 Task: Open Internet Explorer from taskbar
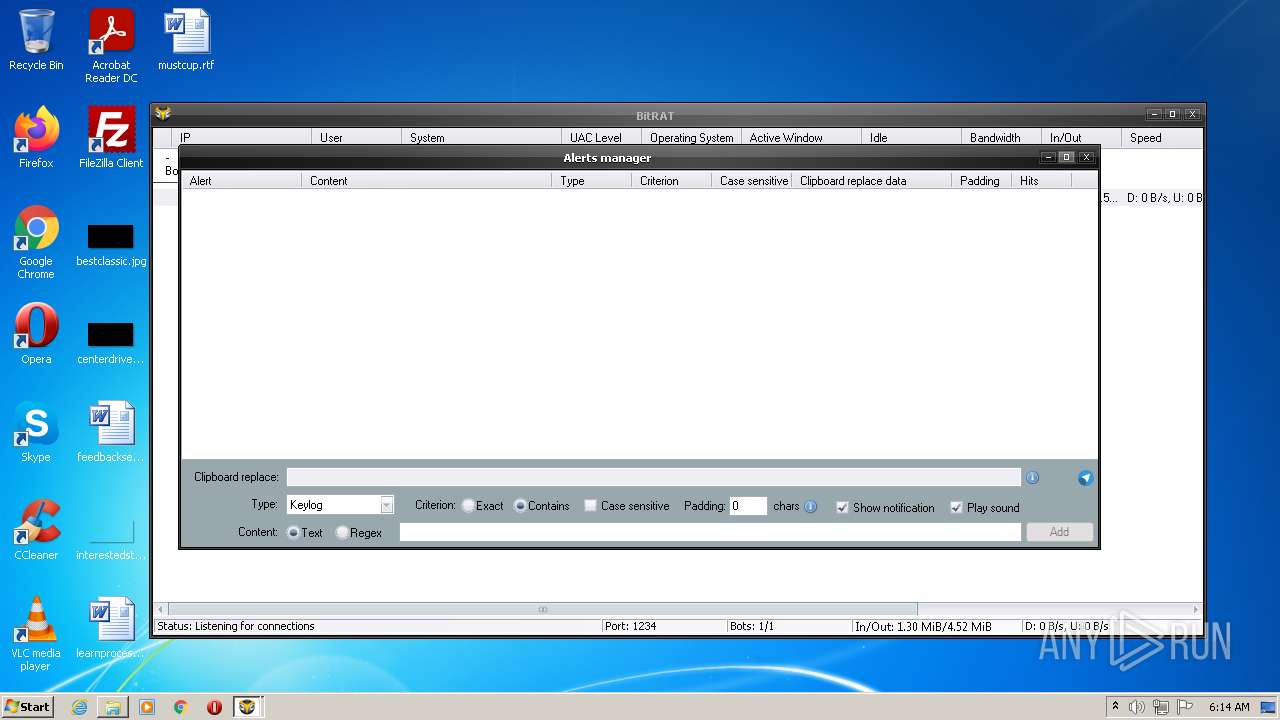point(79,707)
